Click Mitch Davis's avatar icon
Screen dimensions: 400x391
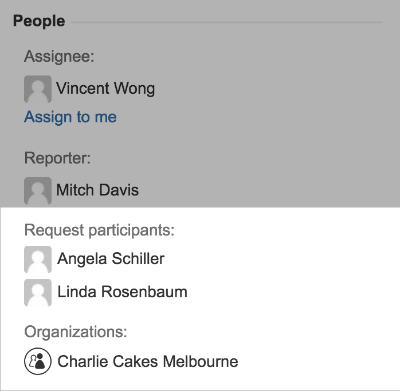coord(38,191)
